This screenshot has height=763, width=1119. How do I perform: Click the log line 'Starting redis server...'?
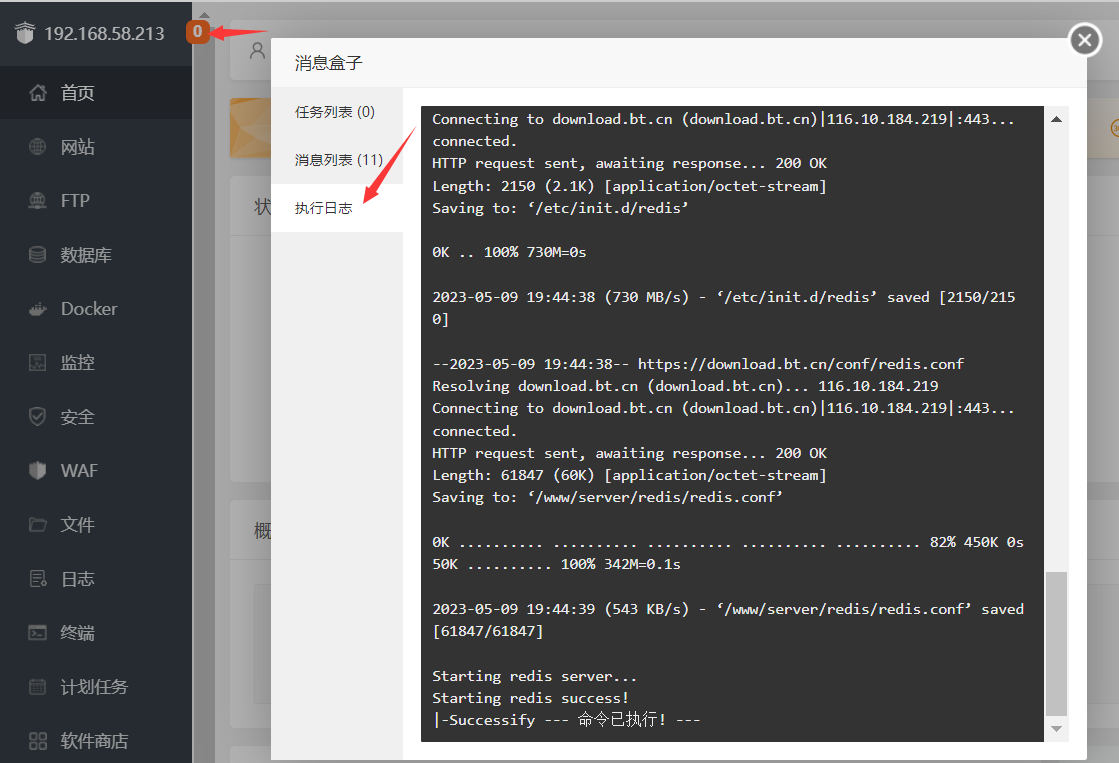(x=535, y=676)
